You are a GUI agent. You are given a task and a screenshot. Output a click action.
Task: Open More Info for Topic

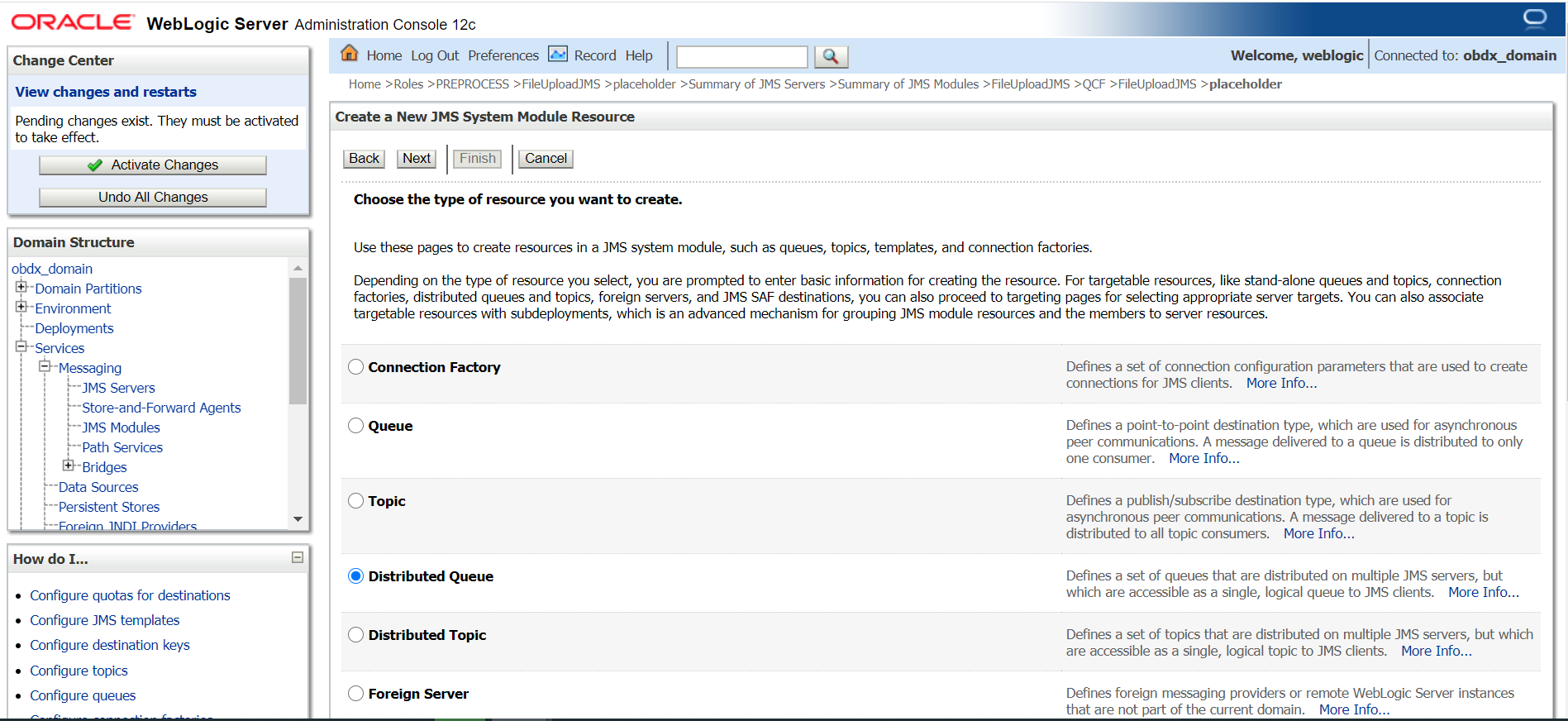[x=1319, y=533]
